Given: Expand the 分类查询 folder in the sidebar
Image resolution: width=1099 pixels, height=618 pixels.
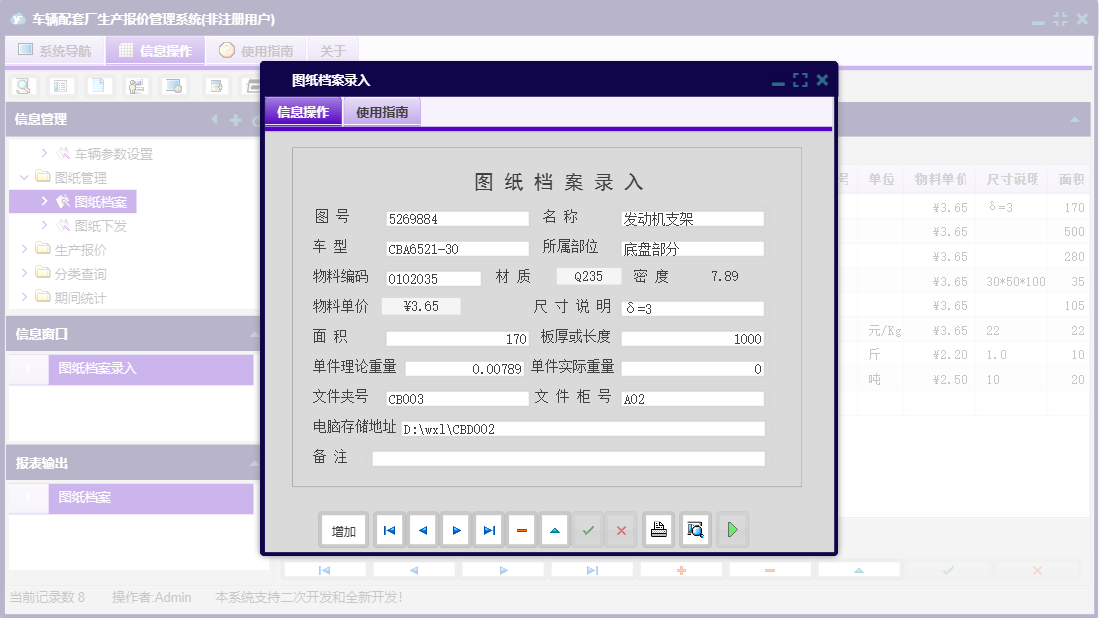Looking at the screenshot, I should point(24,274).
